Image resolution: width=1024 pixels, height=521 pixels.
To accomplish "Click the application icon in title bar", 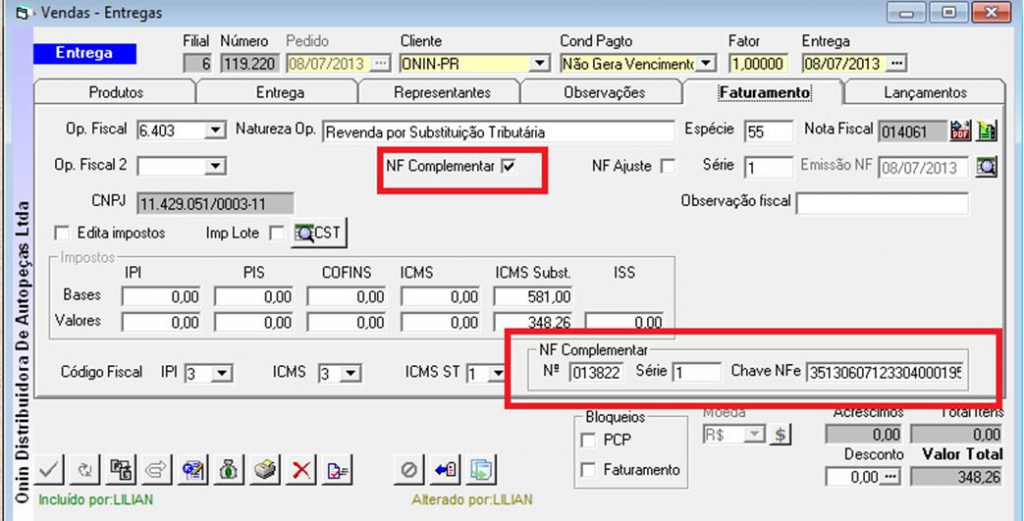I will click(x=24, y=12).
